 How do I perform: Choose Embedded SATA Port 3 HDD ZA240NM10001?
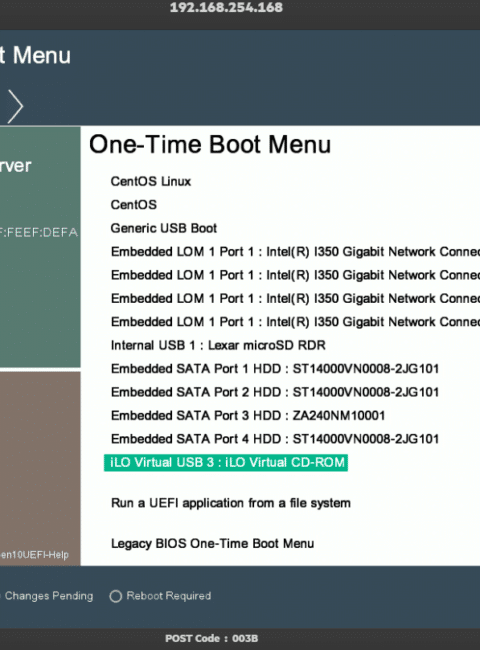248,416
